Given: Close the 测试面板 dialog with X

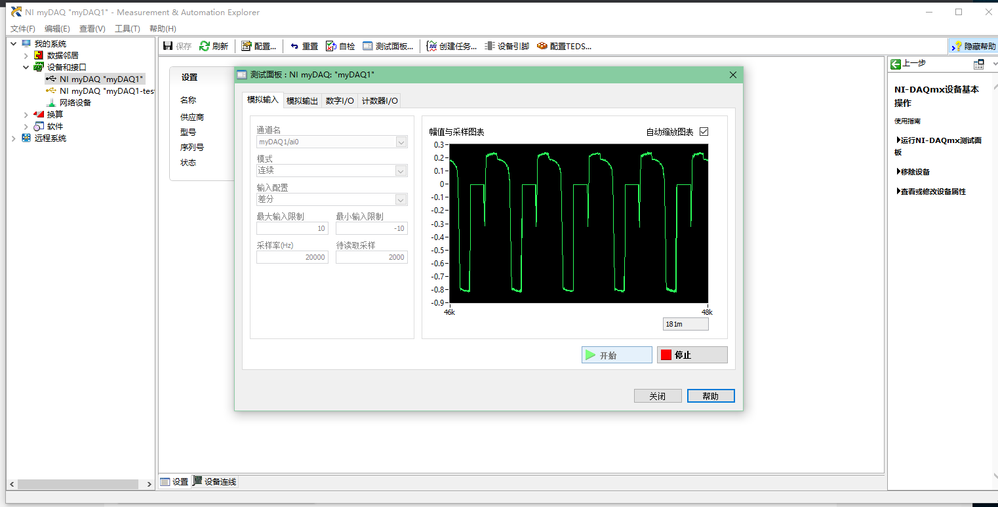Looking at the screenshot, I should [x=733, y=74].
